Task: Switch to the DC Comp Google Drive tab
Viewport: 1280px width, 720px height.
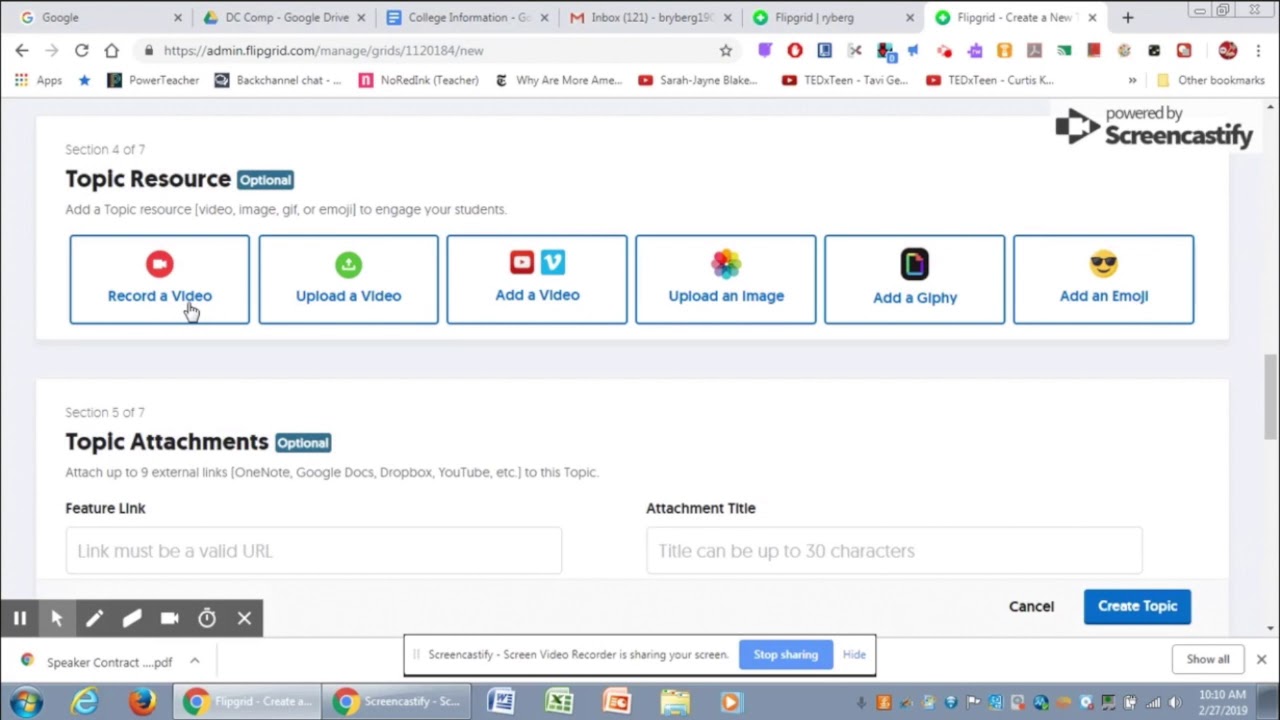Action: (x=283, y=18)
